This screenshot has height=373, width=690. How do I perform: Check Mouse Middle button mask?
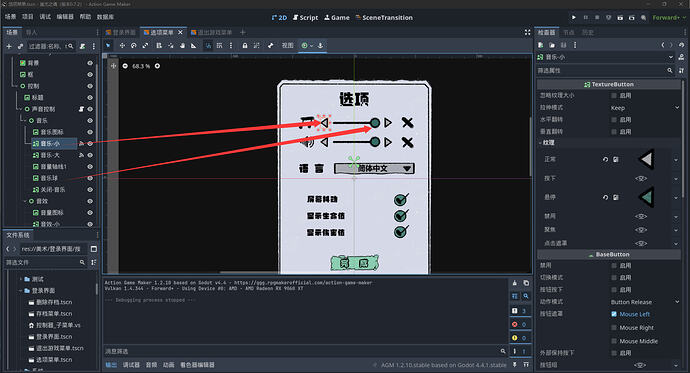point(613,341)
